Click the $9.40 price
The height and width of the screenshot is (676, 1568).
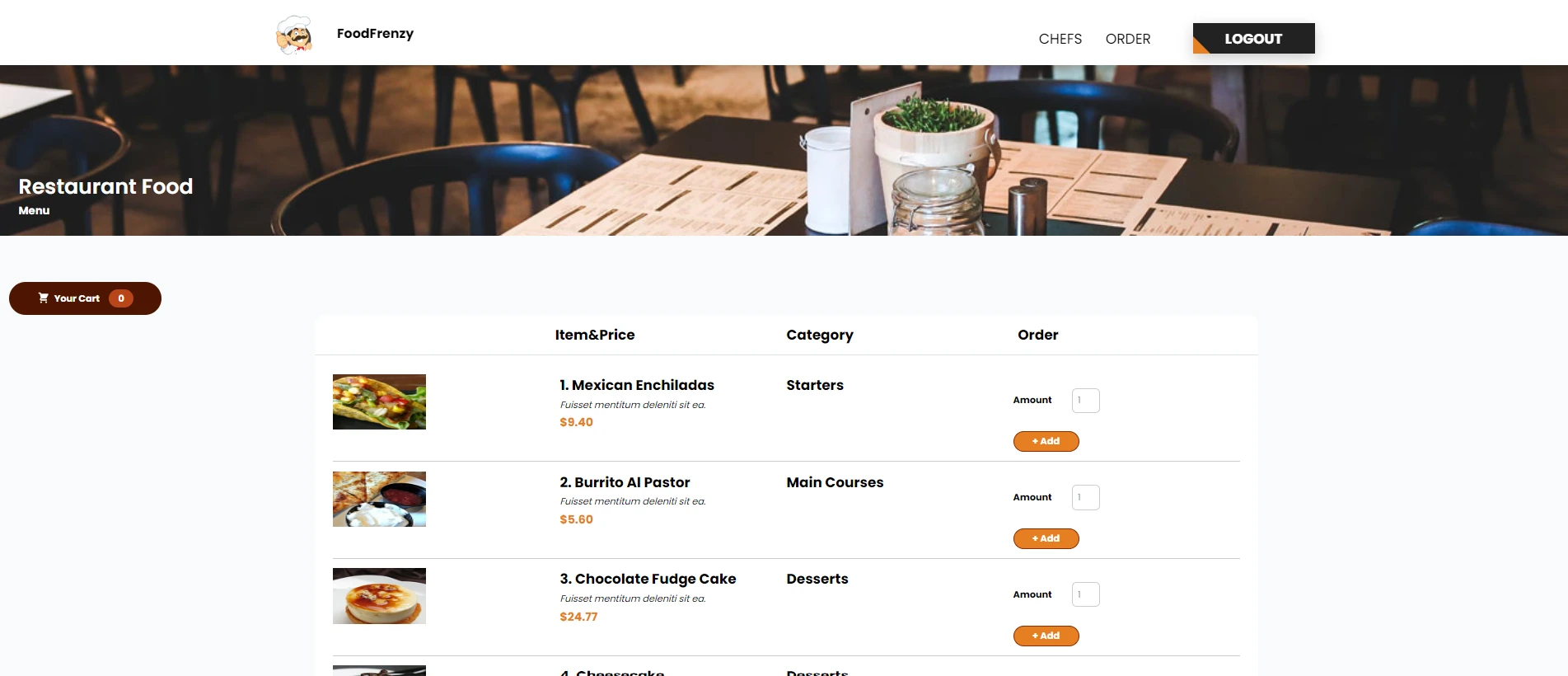576,422
